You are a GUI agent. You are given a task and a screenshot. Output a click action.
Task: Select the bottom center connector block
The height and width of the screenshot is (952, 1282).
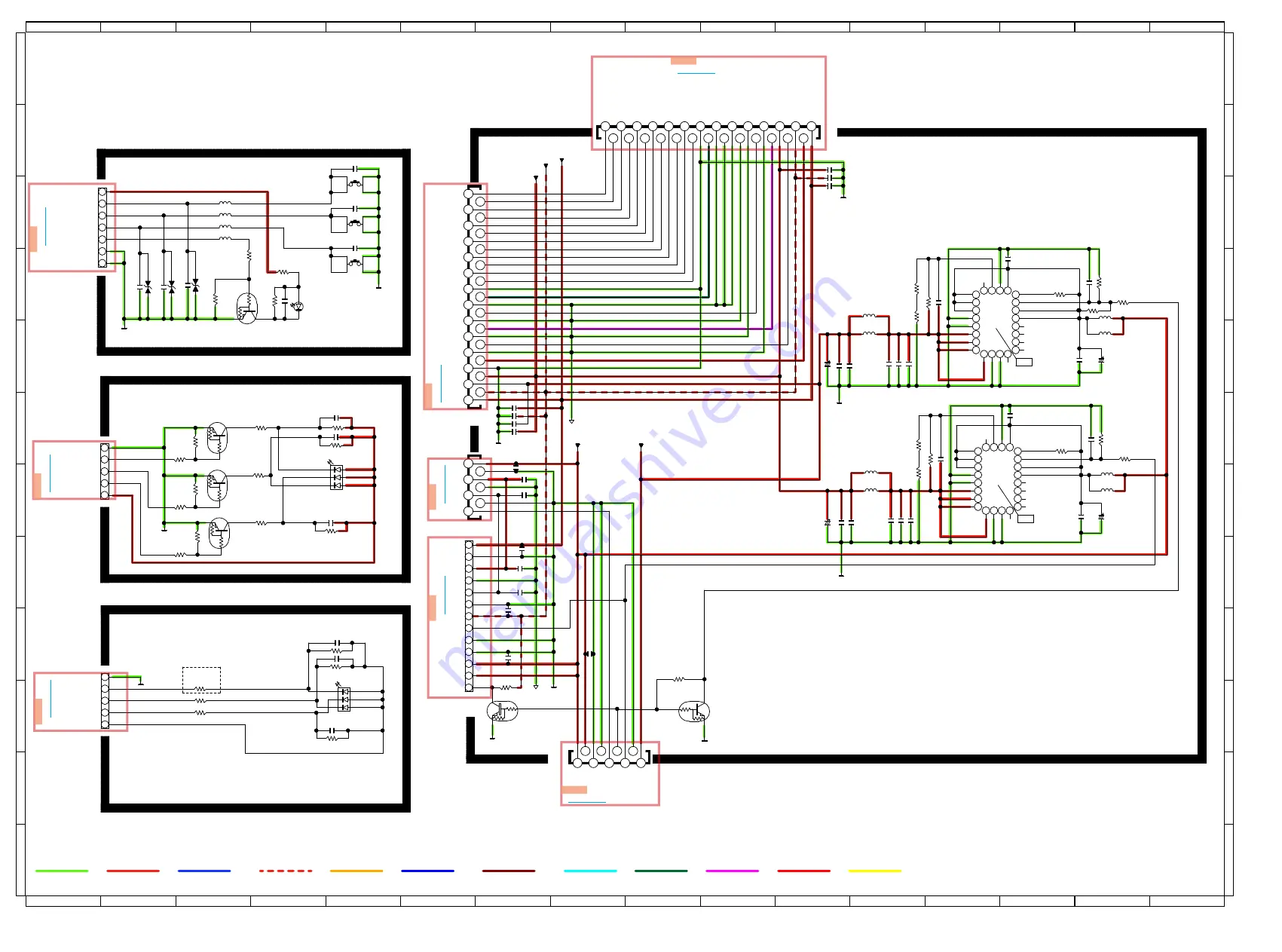point(610,773)
